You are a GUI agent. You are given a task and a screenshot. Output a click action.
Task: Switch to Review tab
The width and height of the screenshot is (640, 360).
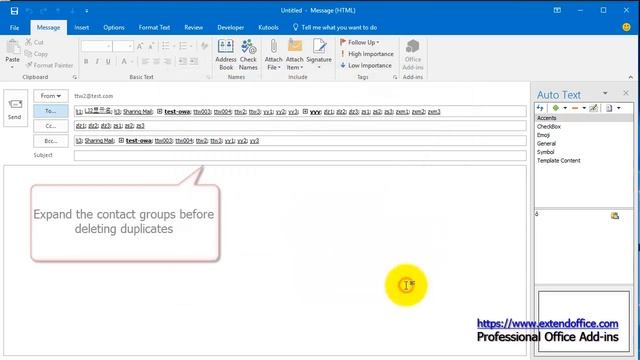click(x=193, y=28)
